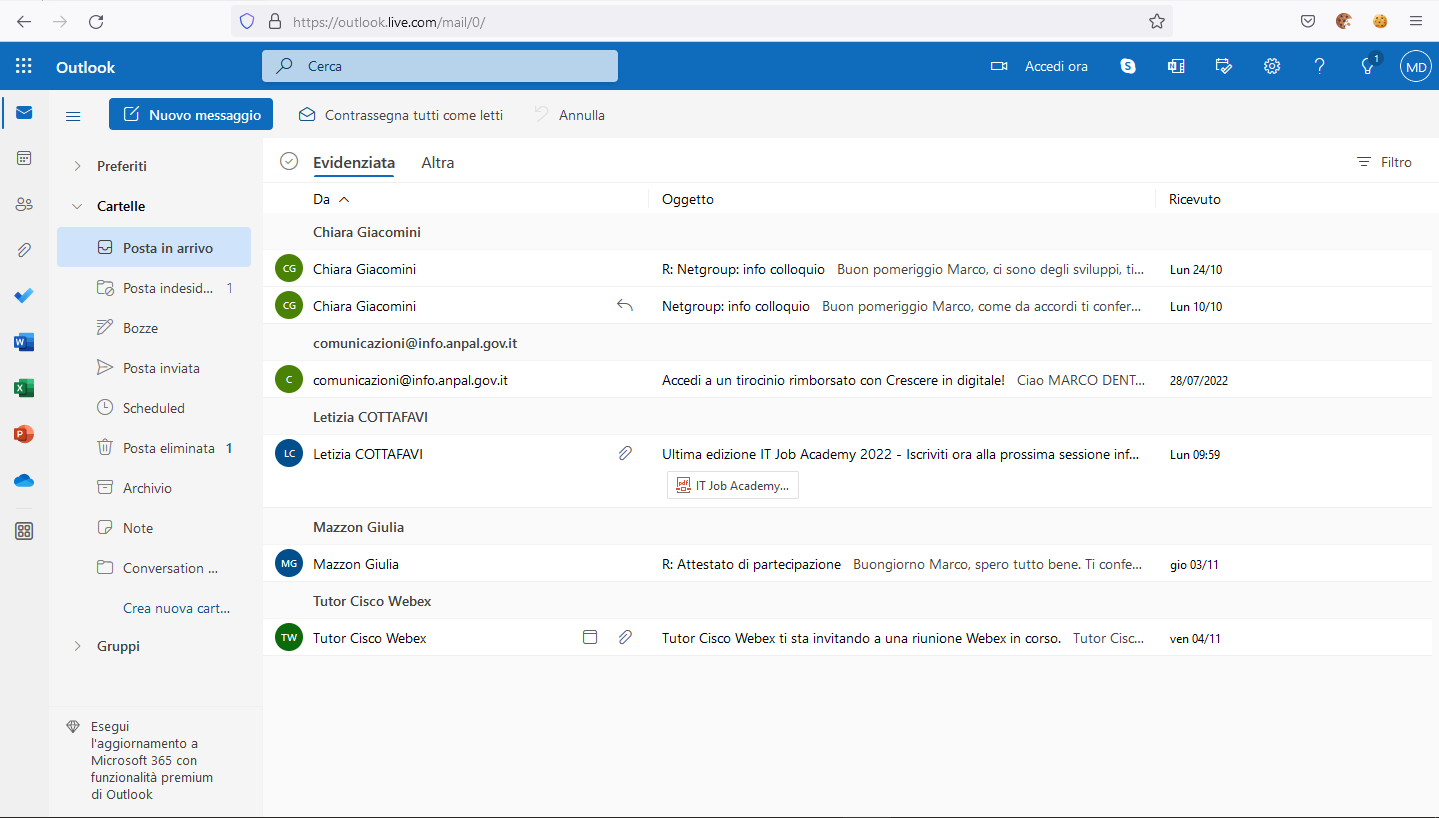Select the Evidenziata tab

click(354, 162)
